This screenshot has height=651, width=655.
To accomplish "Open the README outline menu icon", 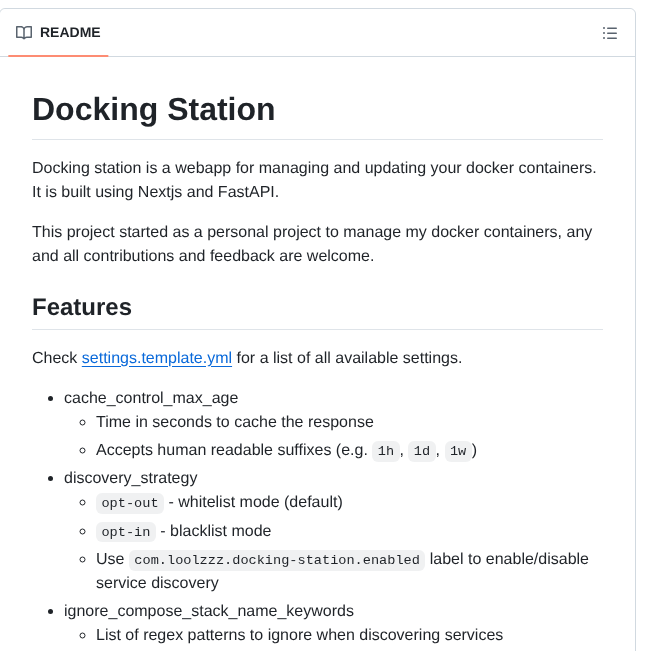I will pos(610,33).
